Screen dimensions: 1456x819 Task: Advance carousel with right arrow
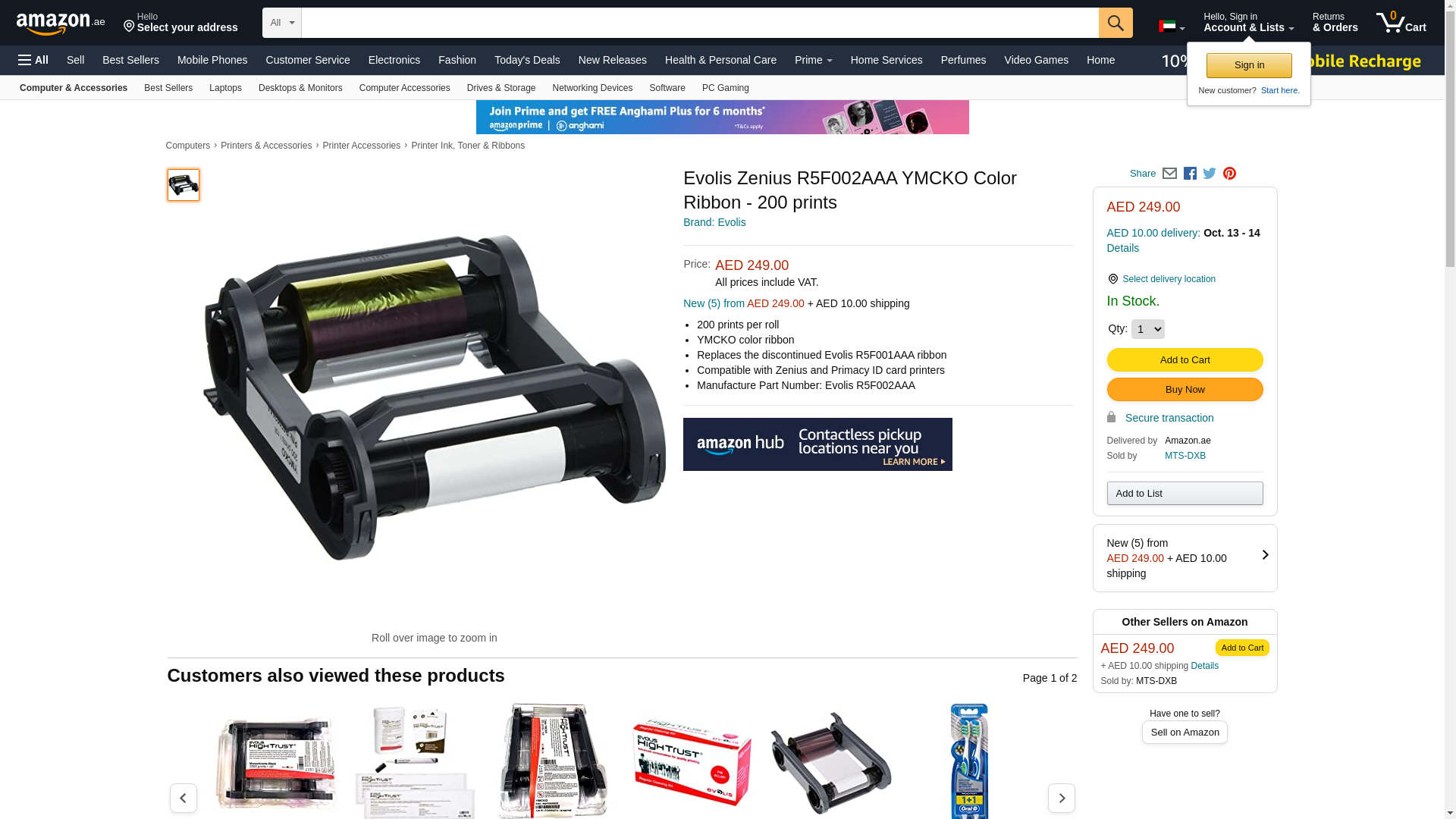point(1061,798)
